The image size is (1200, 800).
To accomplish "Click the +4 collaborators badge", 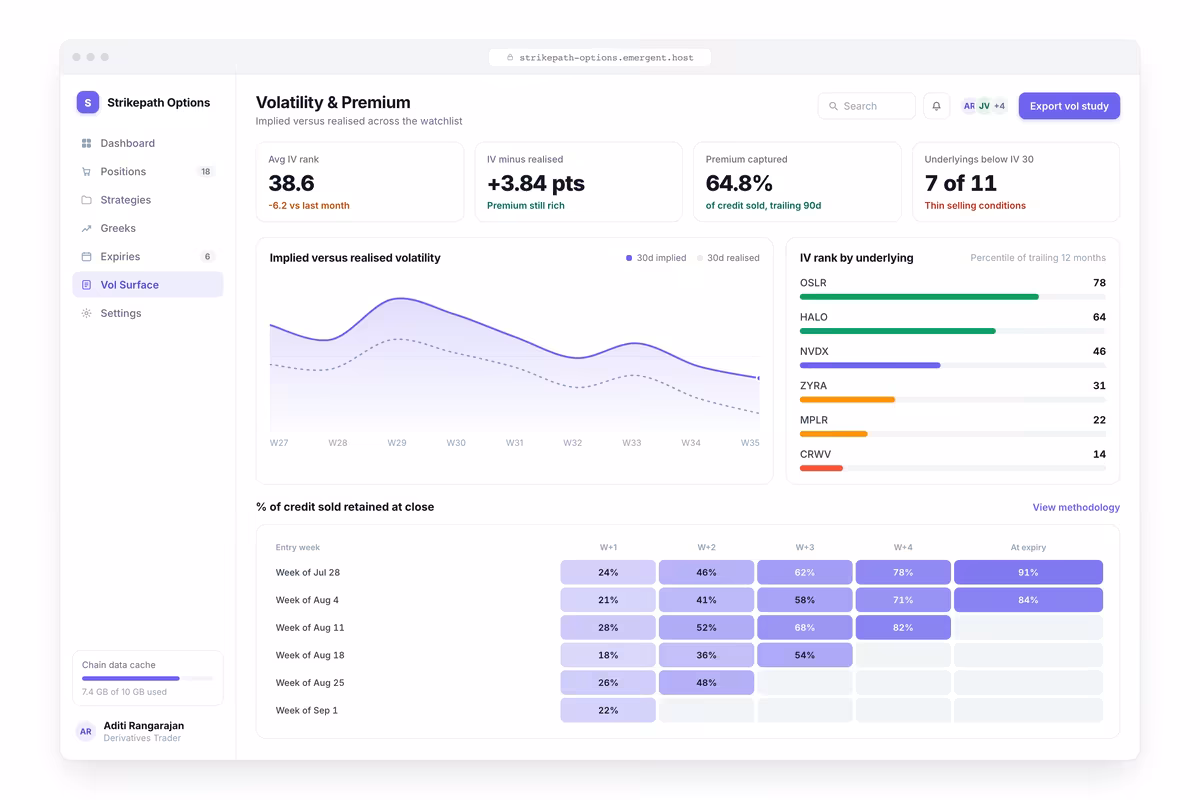I will (999, 106).
